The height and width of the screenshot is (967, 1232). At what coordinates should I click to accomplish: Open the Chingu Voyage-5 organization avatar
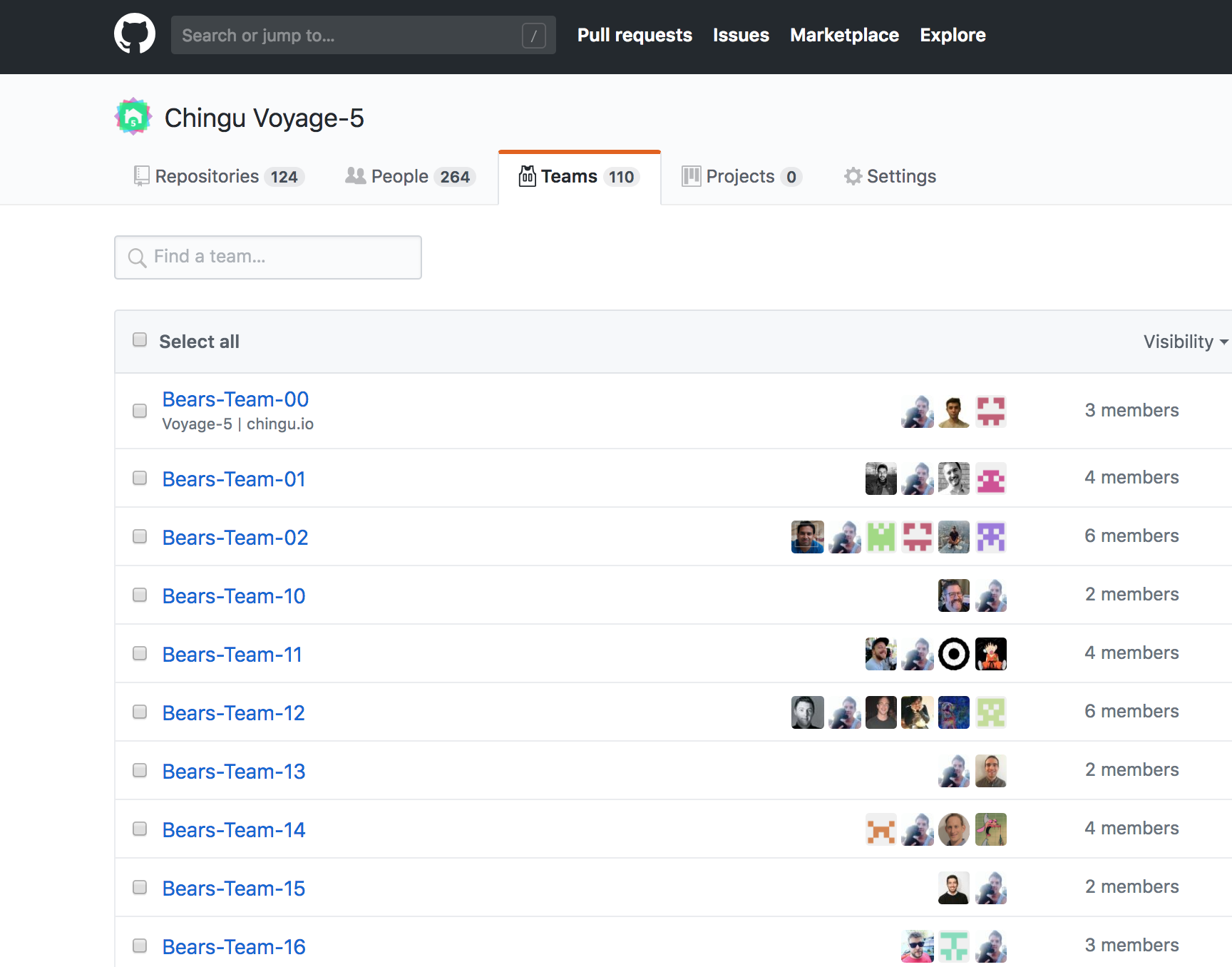[133, 117]
